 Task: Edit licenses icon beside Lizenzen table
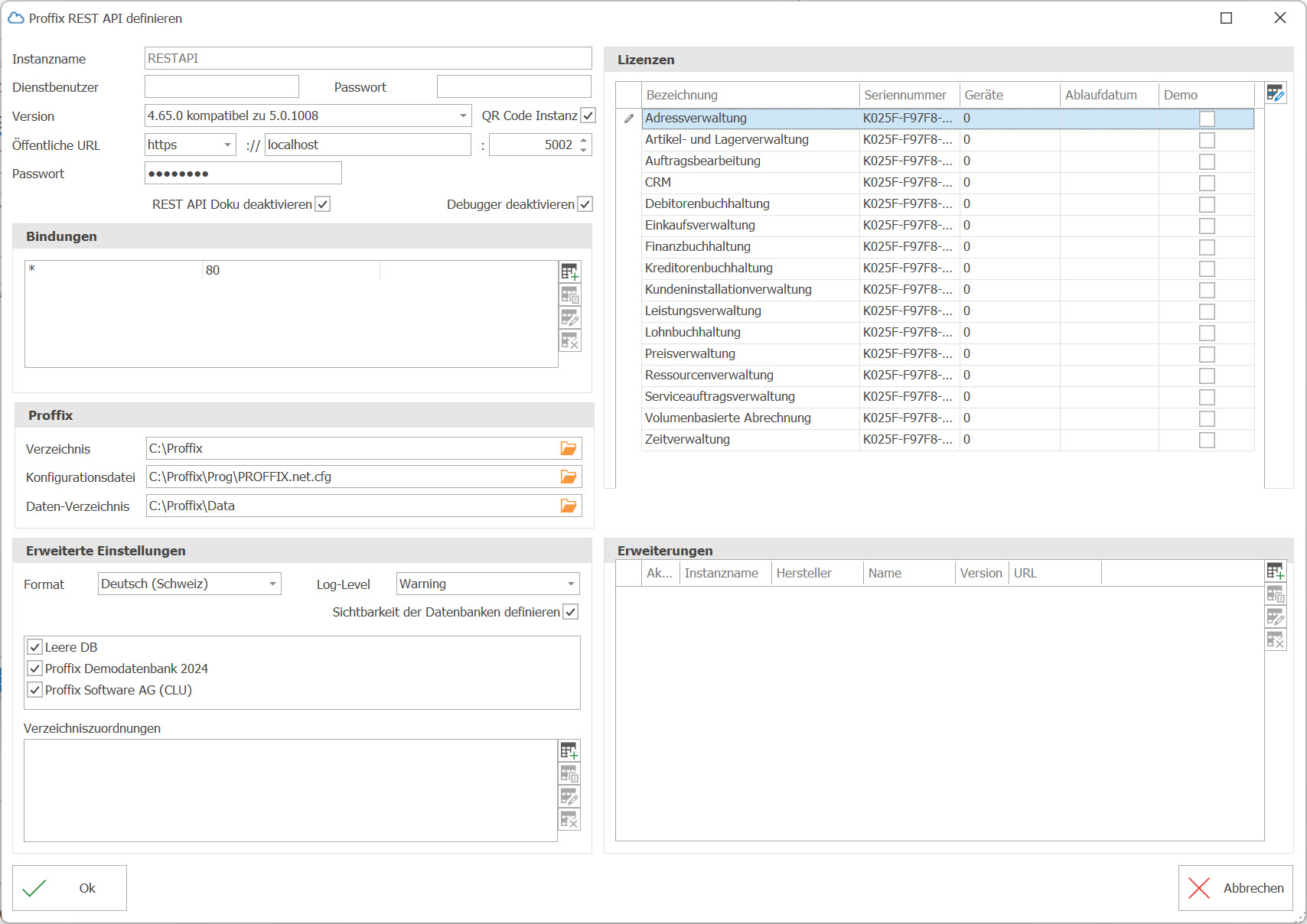click(1276, 93)
